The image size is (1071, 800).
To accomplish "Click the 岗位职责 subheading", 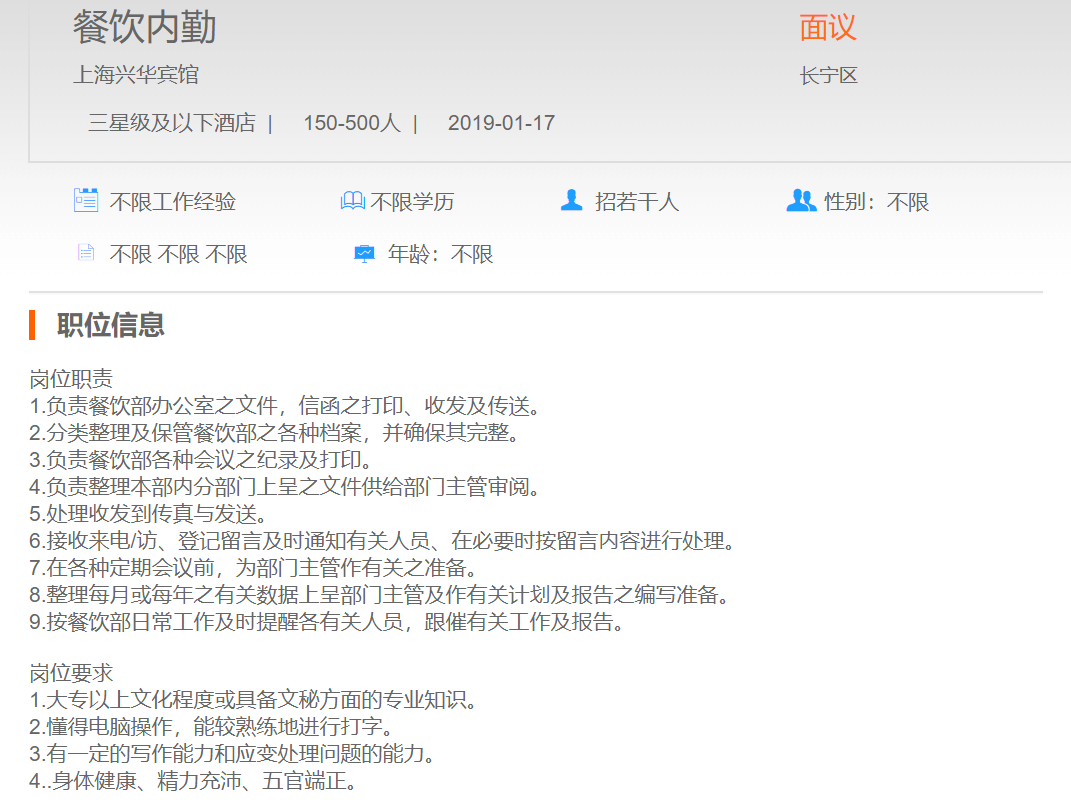I will pos(71,379).
